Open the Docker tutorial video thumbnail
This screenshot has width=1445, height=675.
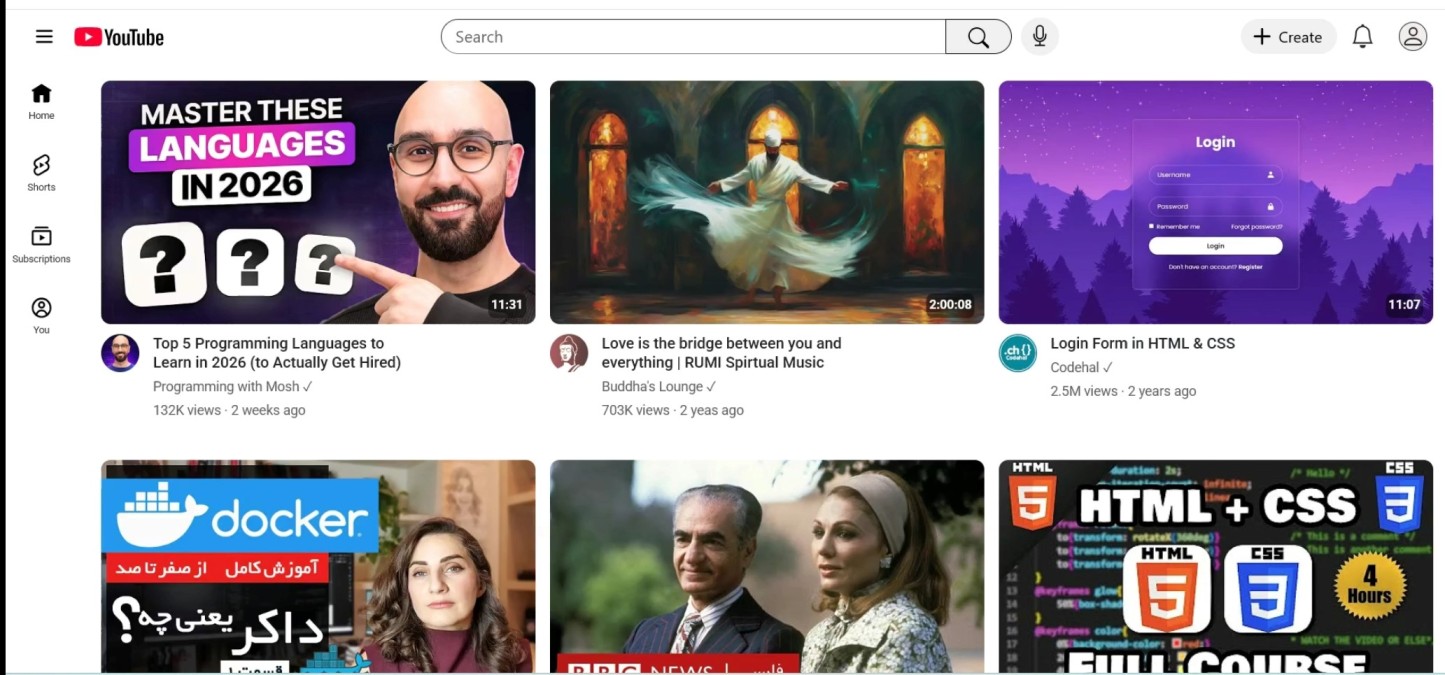click(x=318, y=566)
